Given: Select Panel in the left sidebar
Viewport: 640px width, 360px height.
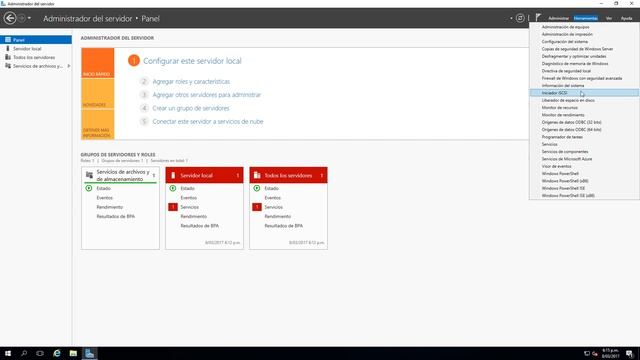Looking at the screenshot, I should coord(36,40).
